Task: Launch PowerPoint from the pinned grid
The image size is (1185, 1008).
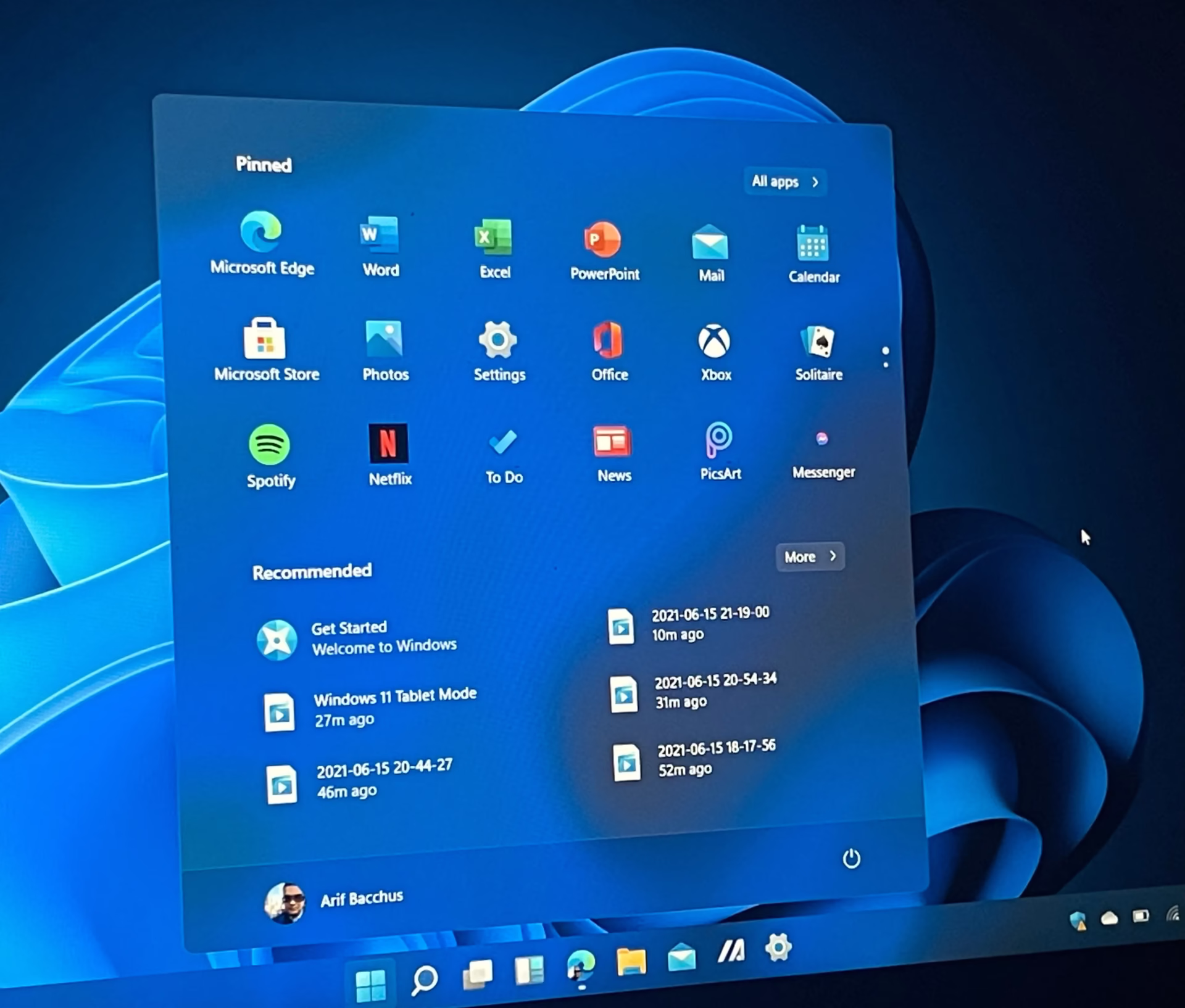Action: 602,239
